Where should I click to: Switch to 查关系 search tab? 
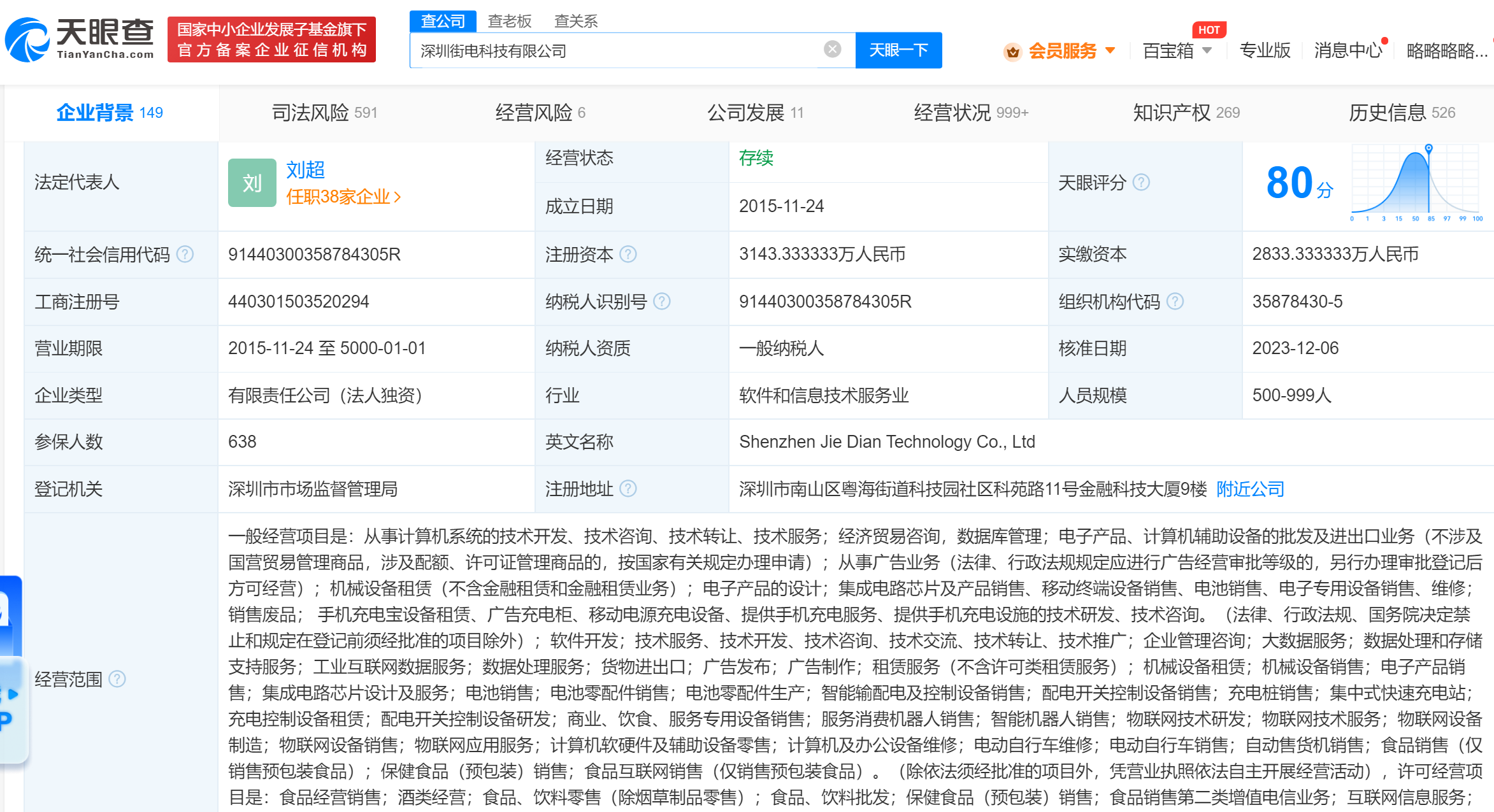tap(576, 21)
